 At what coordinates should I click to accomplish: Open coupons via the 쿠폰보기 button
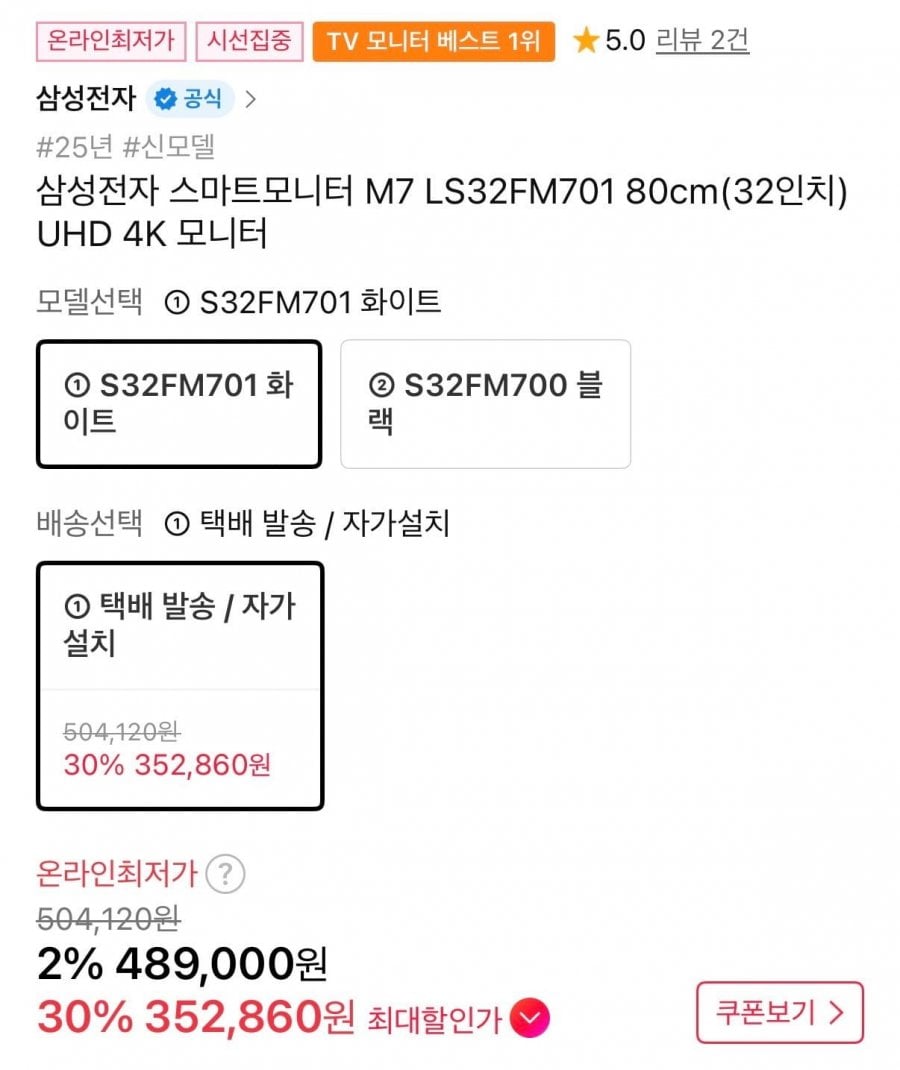tap(780, 1013)
